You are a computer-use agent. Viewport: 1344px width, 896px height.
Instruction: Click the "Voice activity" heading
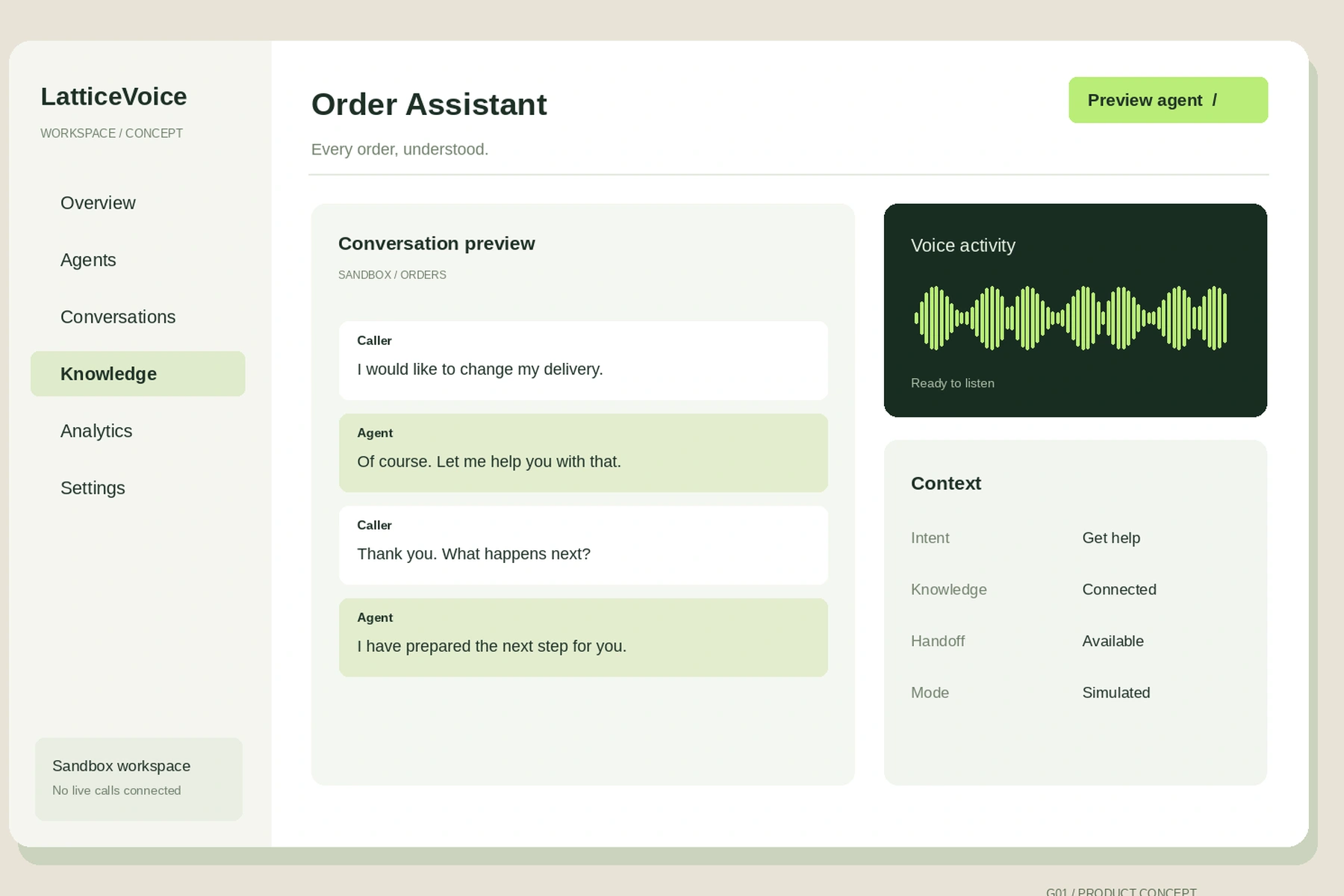(x=963, y=246)
